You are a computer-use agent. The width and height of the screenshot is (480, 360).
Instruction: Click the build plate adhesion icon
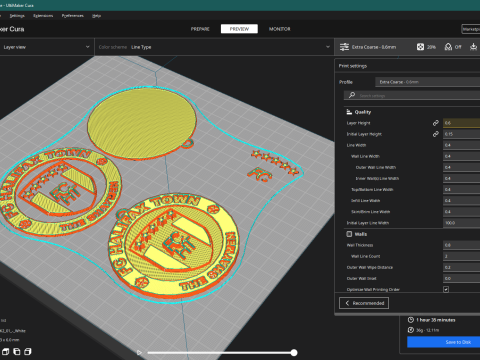473,47
